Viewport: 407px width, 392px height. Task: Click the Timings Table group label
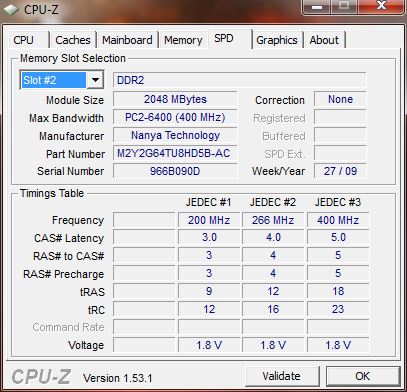[x=52, y=193]
